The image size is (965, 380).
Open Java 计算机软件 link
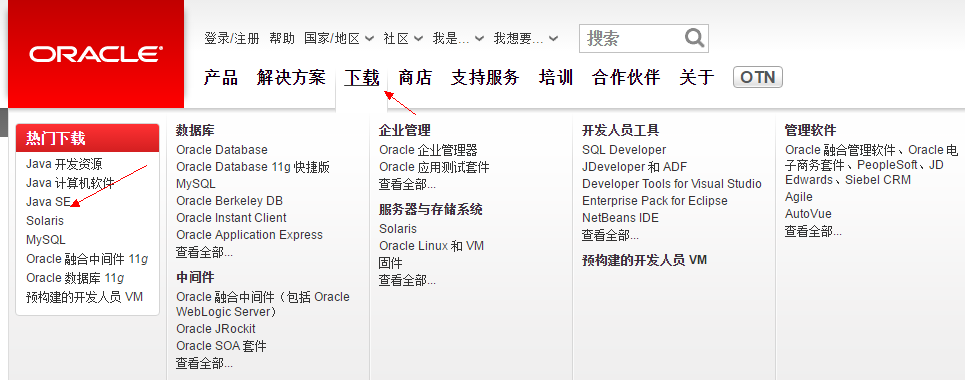(70, 183)
